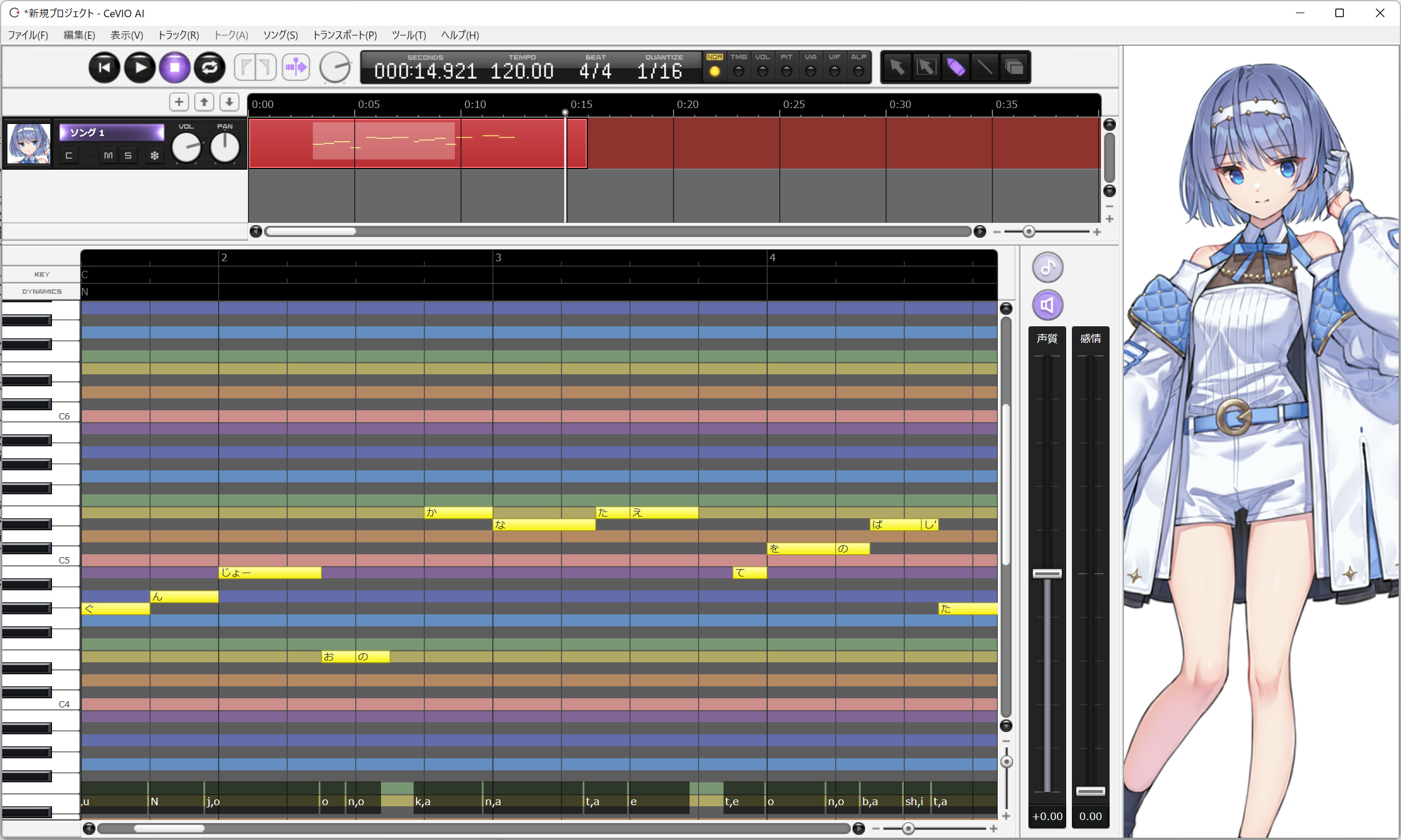Click the track VOL knob
The width and height of the screenshot is (1401, 840).
coord(186,147)
